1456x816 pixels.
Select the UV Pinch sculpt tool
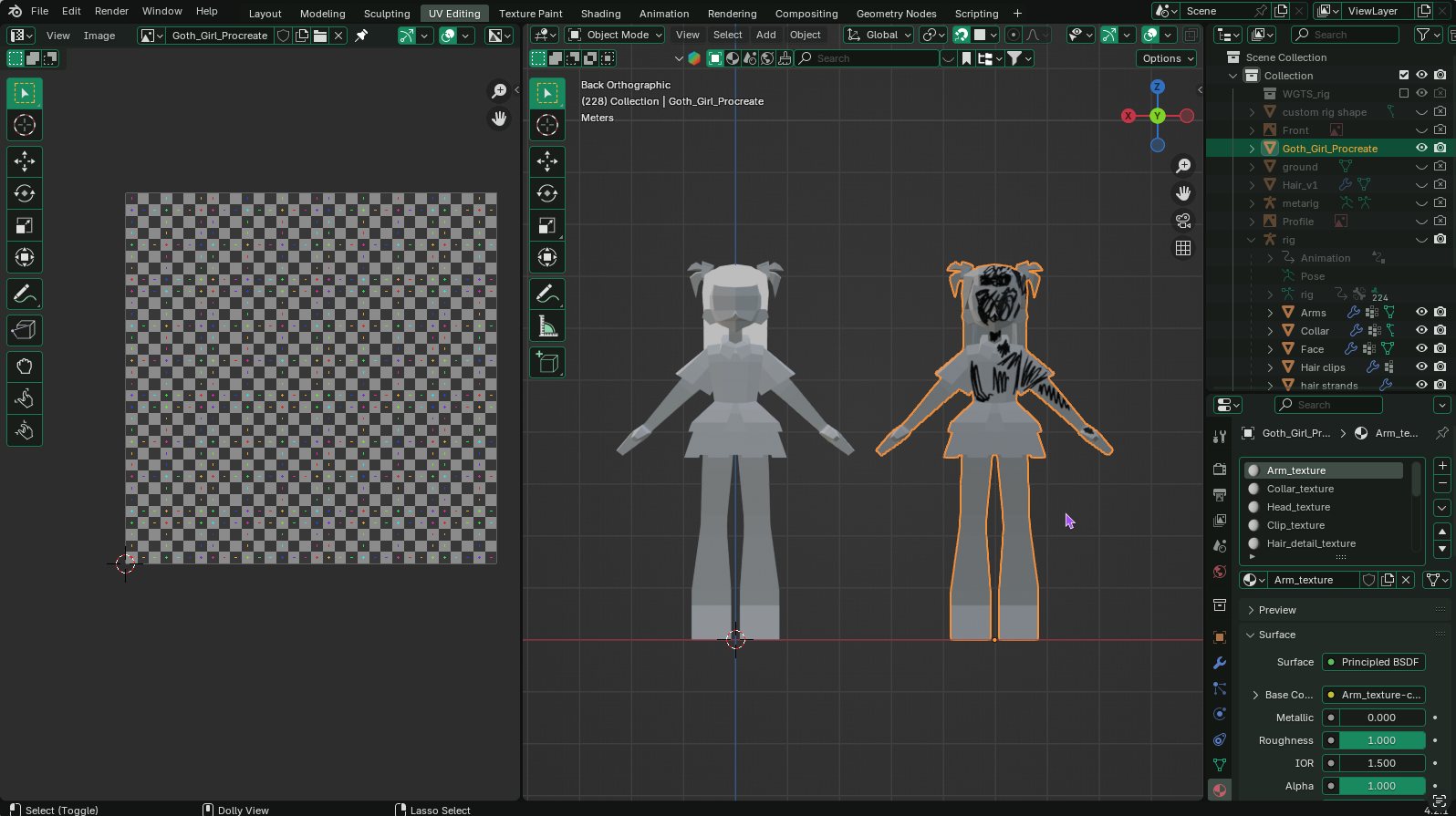(25, 430)
